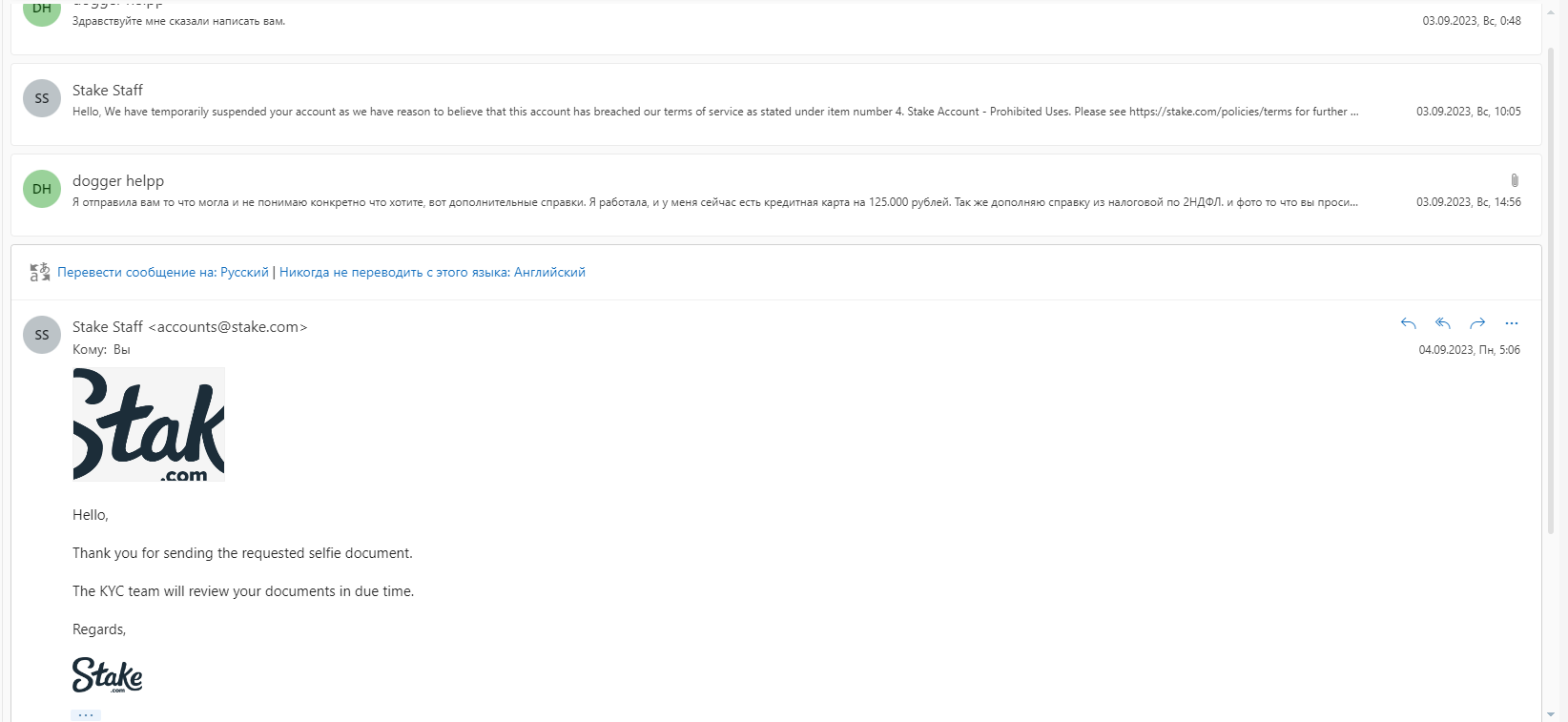The width and height of the screenshot is (1568, 722).
Task: Translate message to Russian link
Action: 163,272
